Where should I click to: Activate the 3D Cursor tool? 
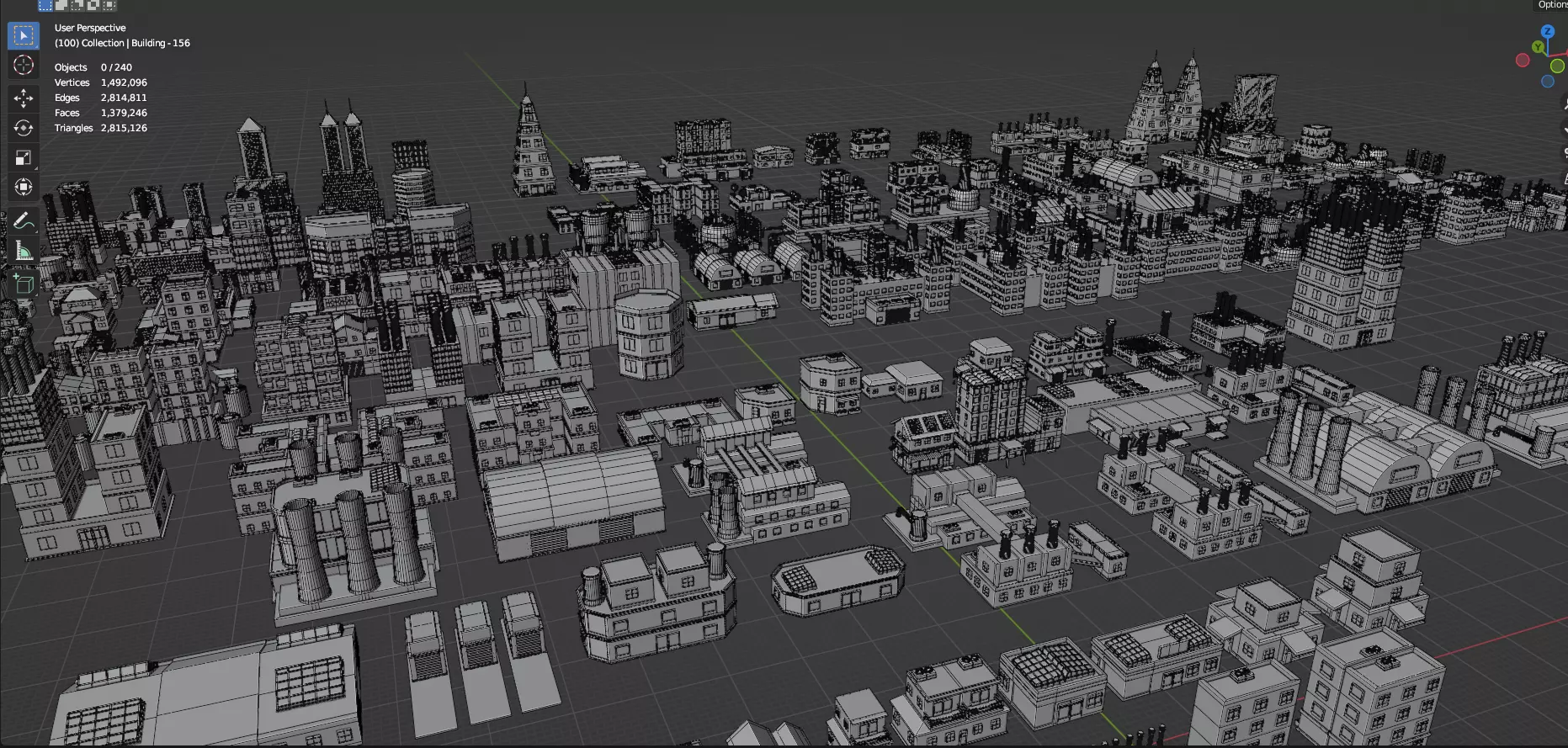[24, 65]
